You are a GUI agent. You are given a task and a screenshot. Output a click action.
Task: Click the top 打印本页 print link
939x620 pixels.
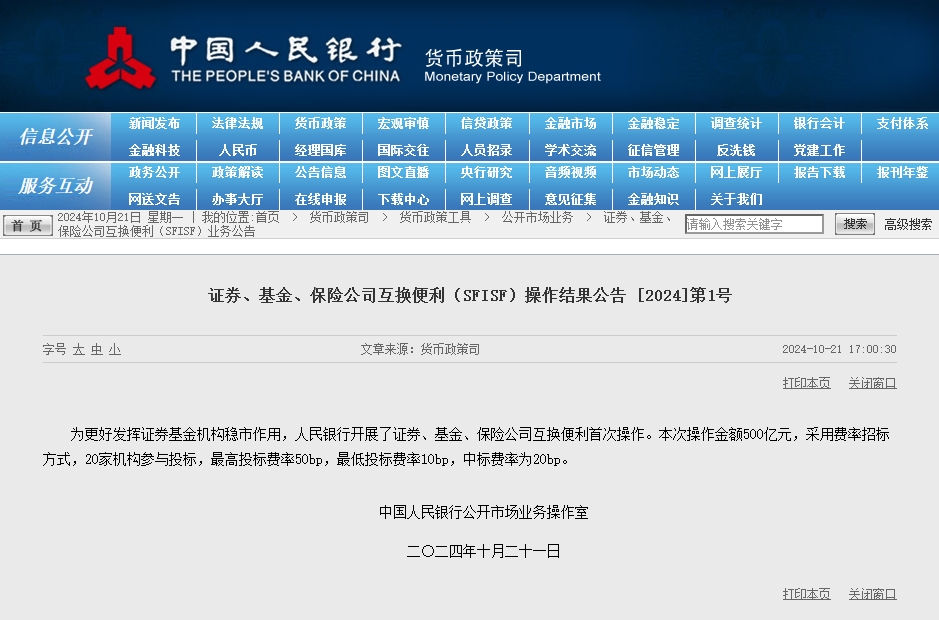click(806, 383)
